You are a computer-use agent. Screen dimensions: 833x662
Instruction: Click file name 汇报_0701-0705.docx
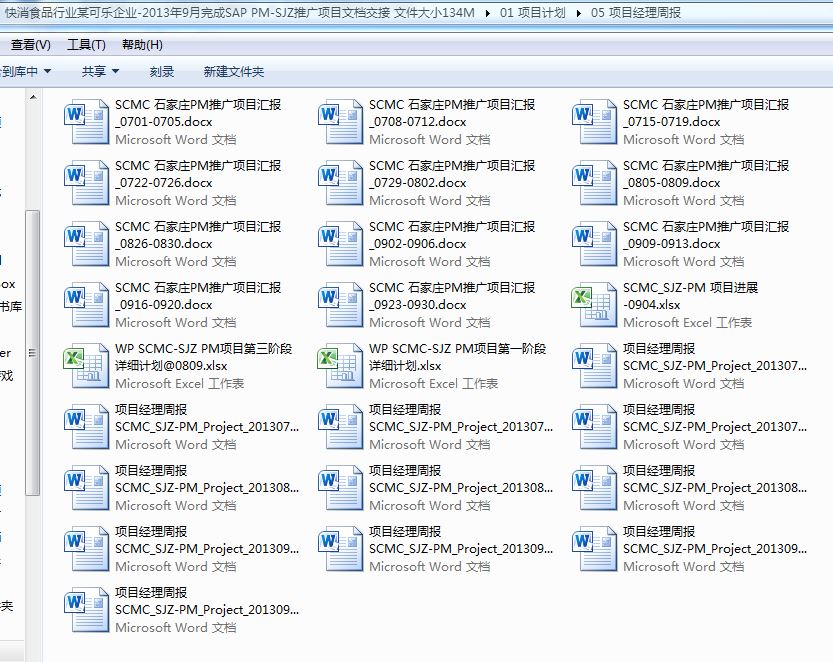[x=198, y=113]
